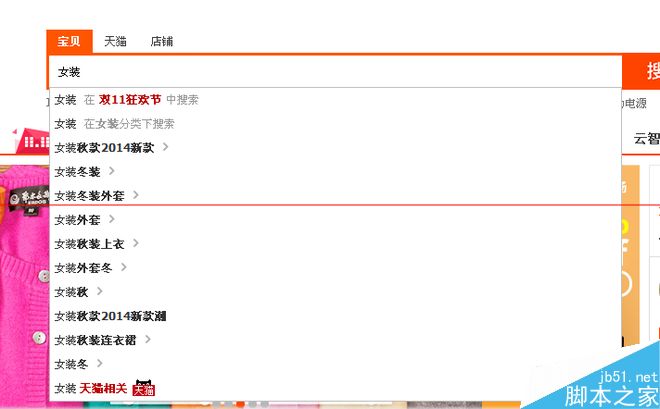Choose suggestion 女装 在双11狂欢节中搜索
This screenshot has height=409, width=660.
click(335, 100)
